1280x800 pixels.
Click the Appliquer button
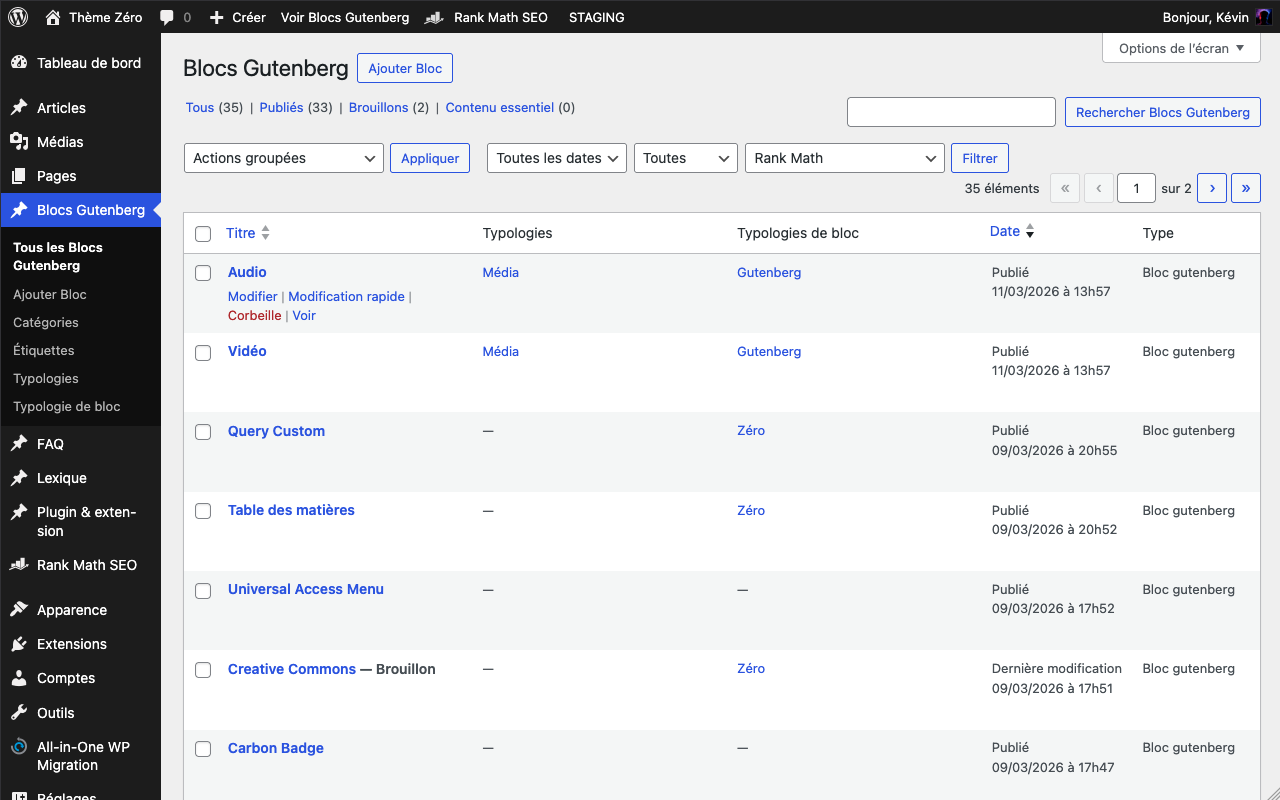click(x=430, y=158)
